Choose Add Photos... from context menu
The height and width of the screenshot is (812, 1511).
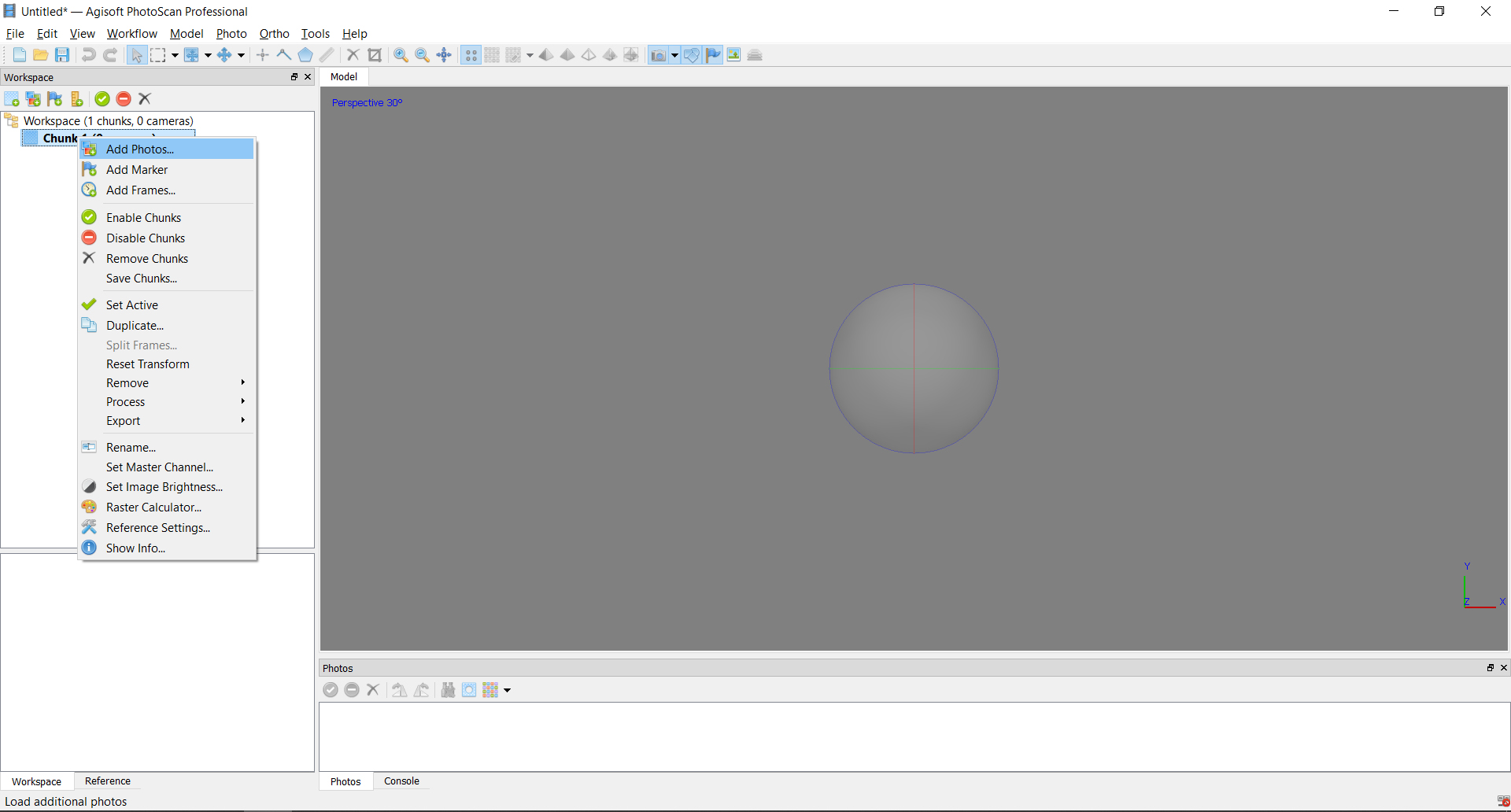(x=140, y=149)
